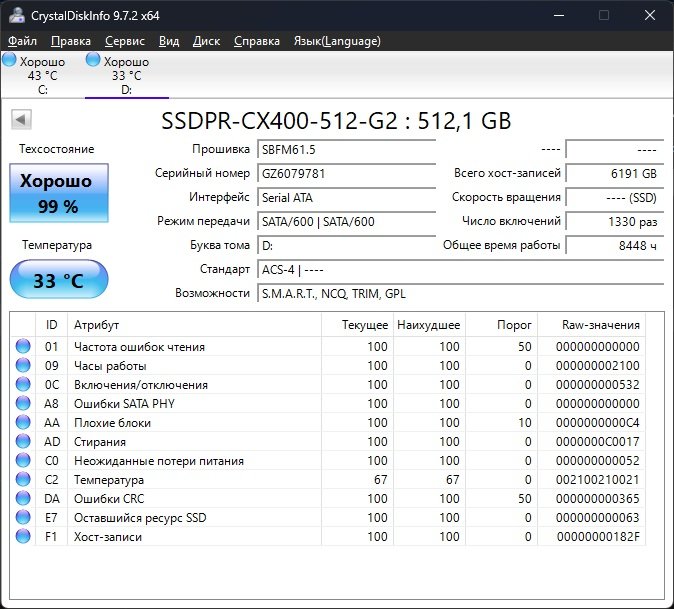This screenshot has height=609, width=674.
Task: Click the previous disk arrow button
Action: [x=20, y=120]
